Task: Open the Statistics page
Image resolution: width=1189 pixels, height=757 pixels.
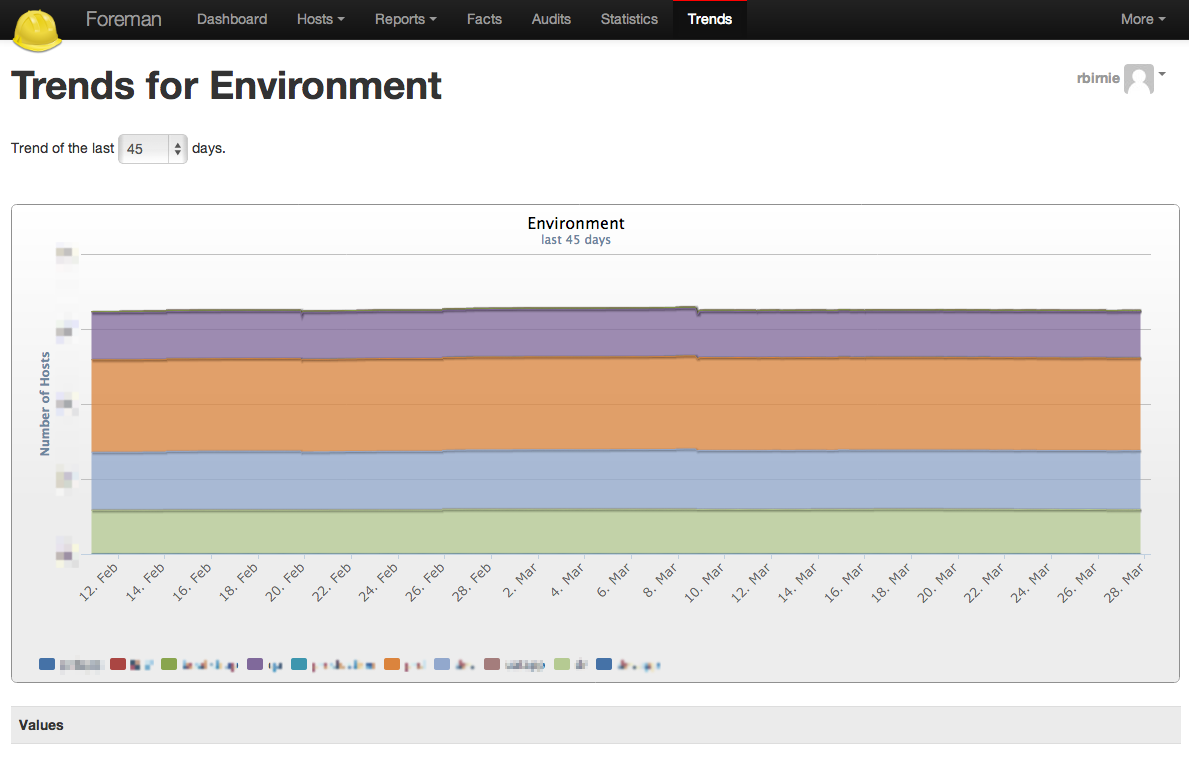Action: click(629, 19)
